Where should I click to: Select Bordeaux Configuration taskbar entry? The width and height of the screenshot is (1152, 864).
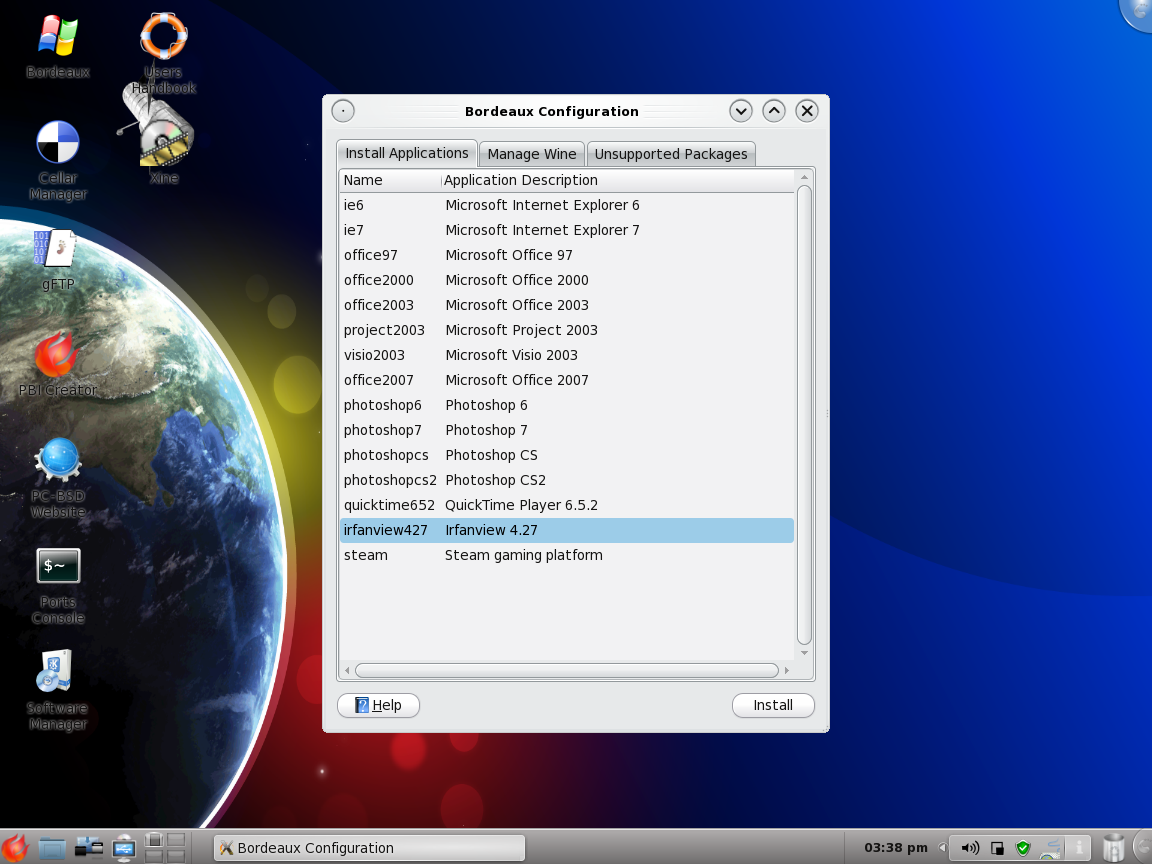tap(370, 848)
